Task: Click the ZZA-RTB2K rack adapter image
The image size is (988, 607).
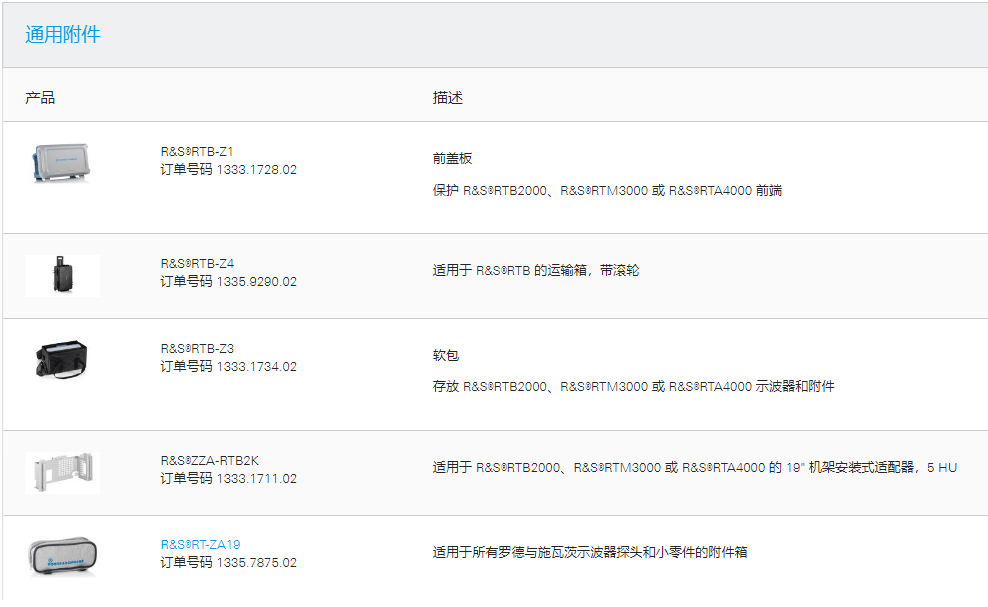Action: coord(62,471)
